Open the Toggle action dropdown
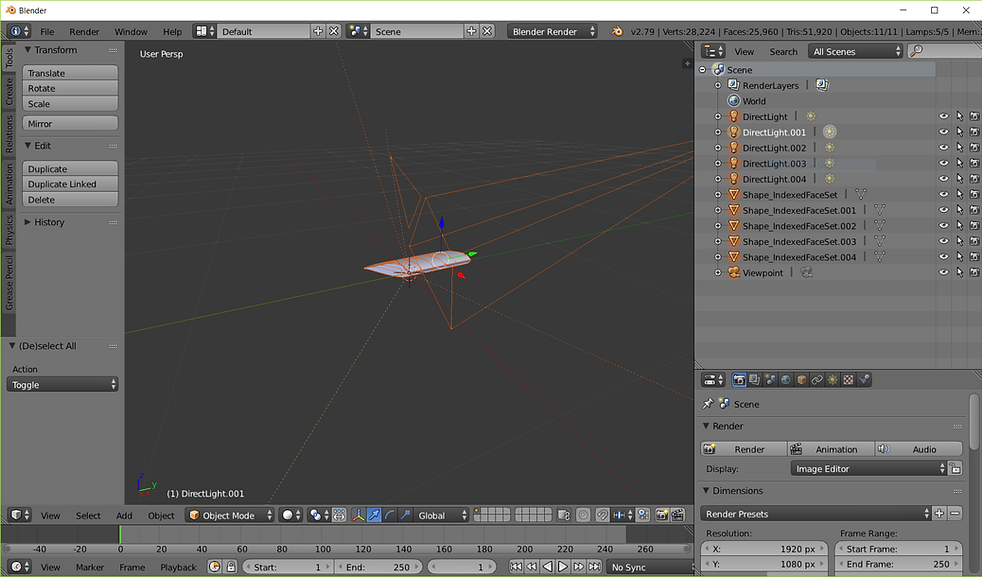The height and width of the screenshot is (577, 982). (x=63, y=385)
